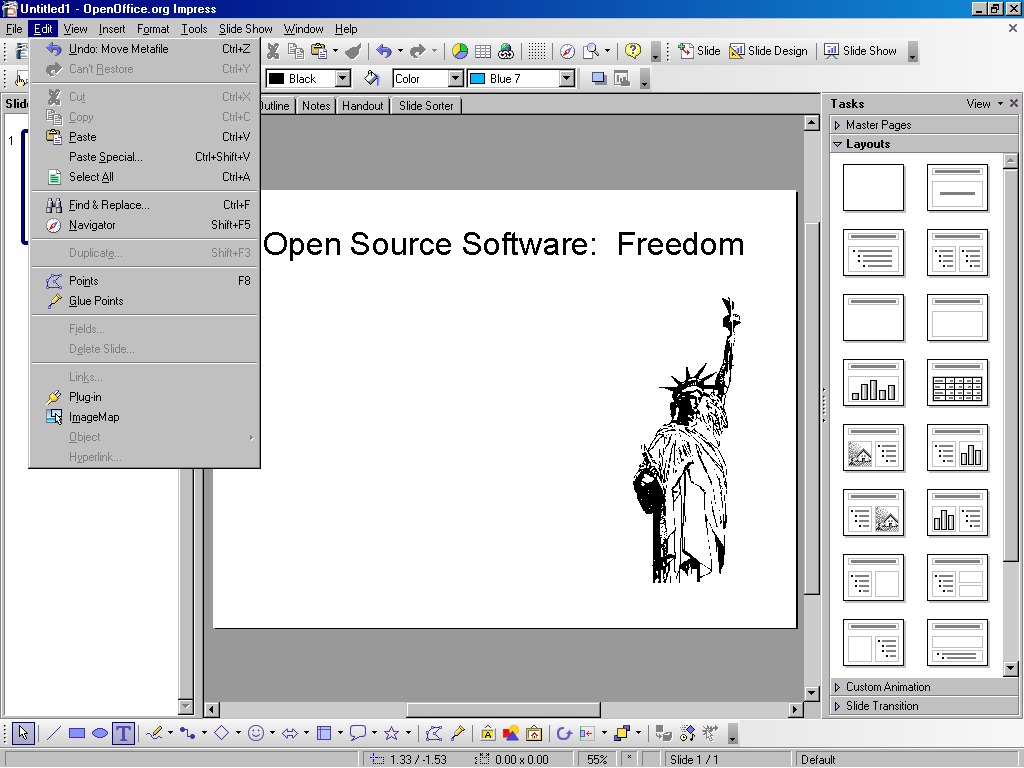Open the Blue 7 fill color selector
Image resolution: width=1024 pixels, height=768 pixels.
coord(567,78)
